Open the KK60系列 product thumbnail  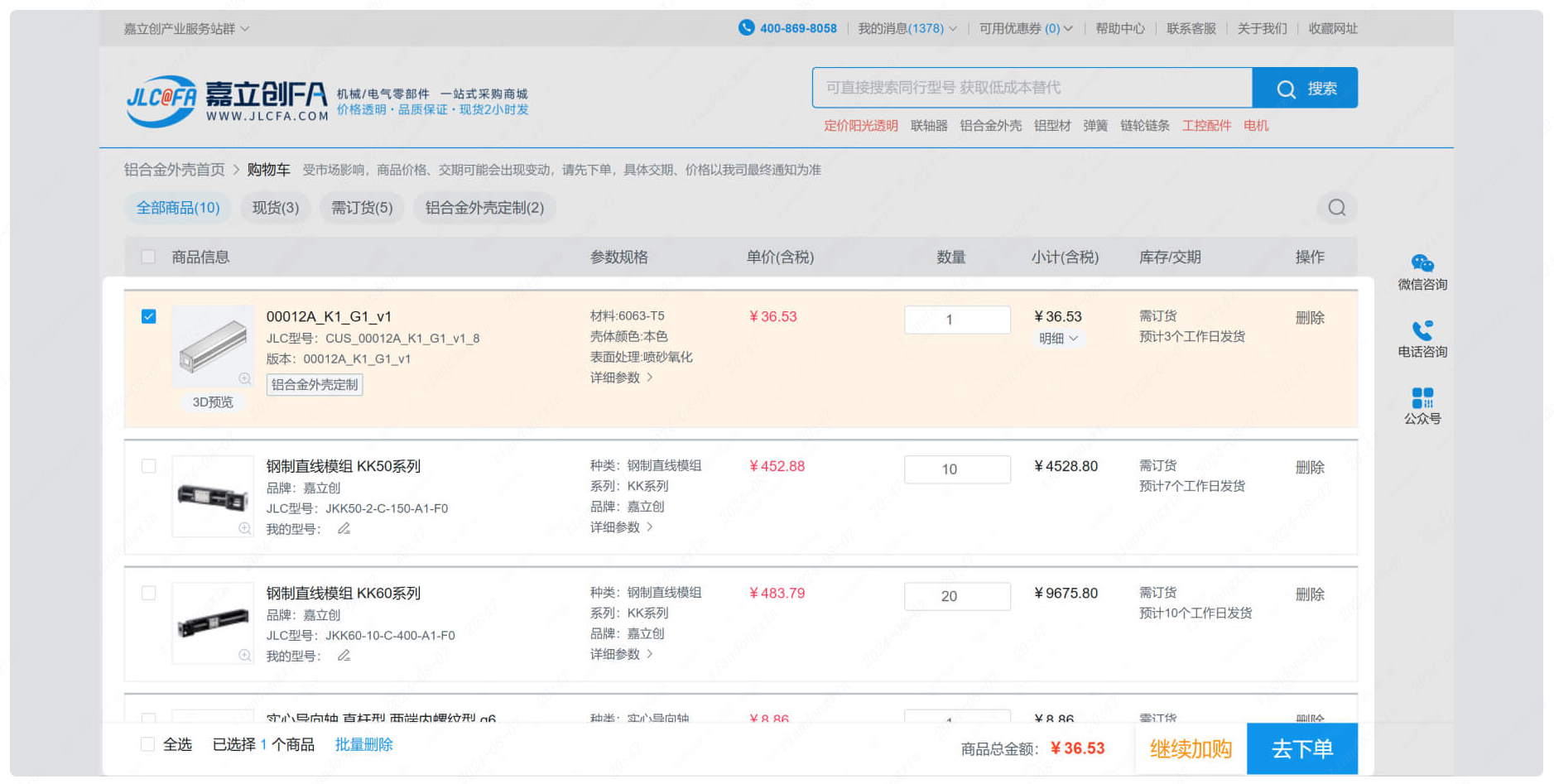[213, 623]
